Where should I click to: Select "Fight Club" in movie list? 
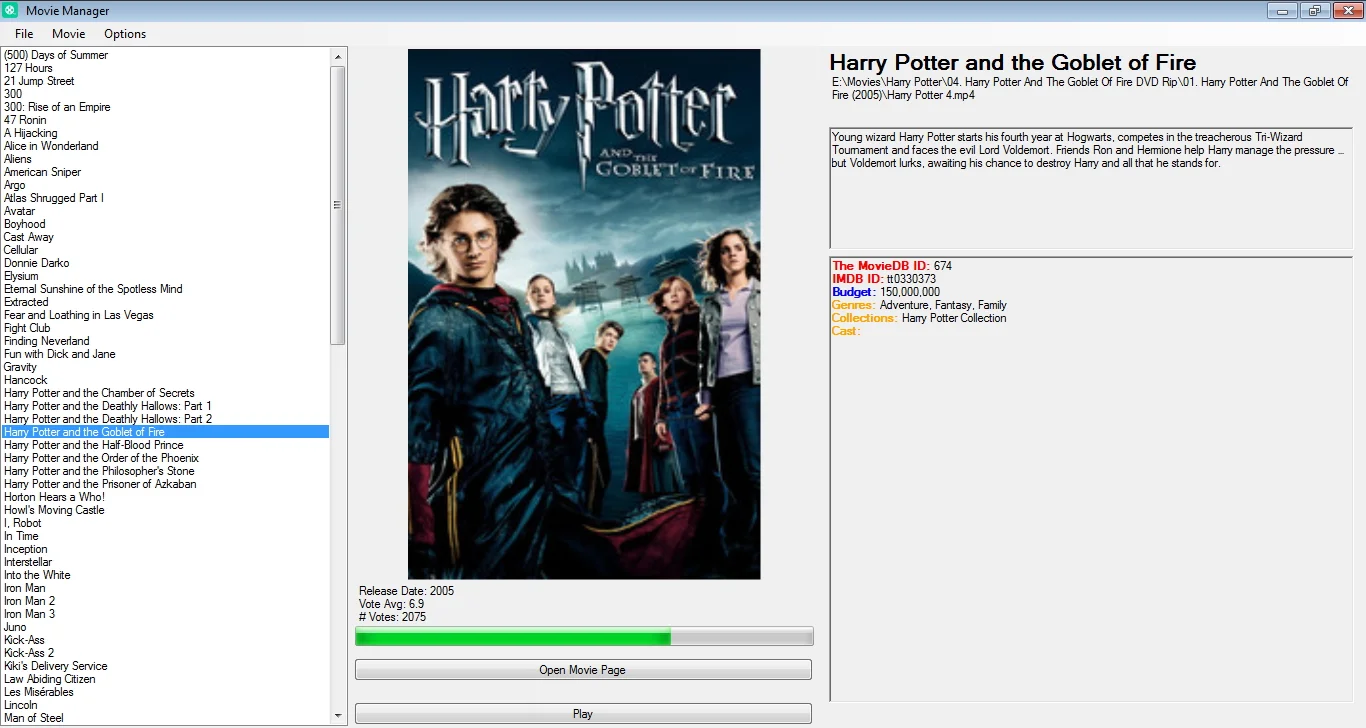point(165,328)
